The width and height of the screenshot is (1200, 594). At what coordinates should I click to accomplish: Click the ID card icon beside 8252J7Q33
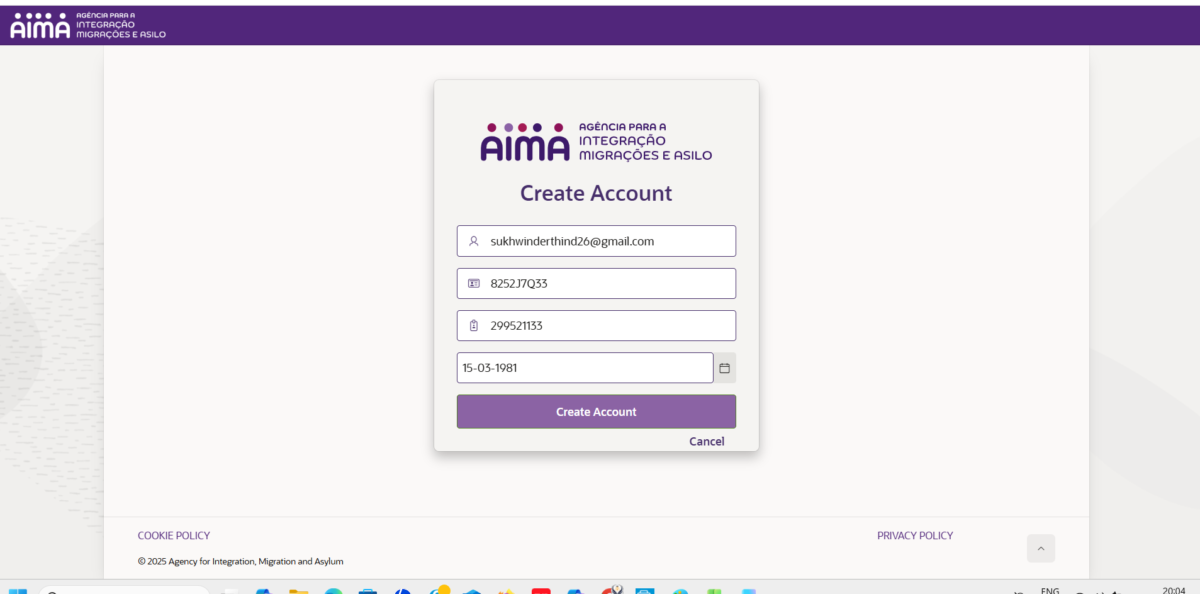(x=474, y=283)
